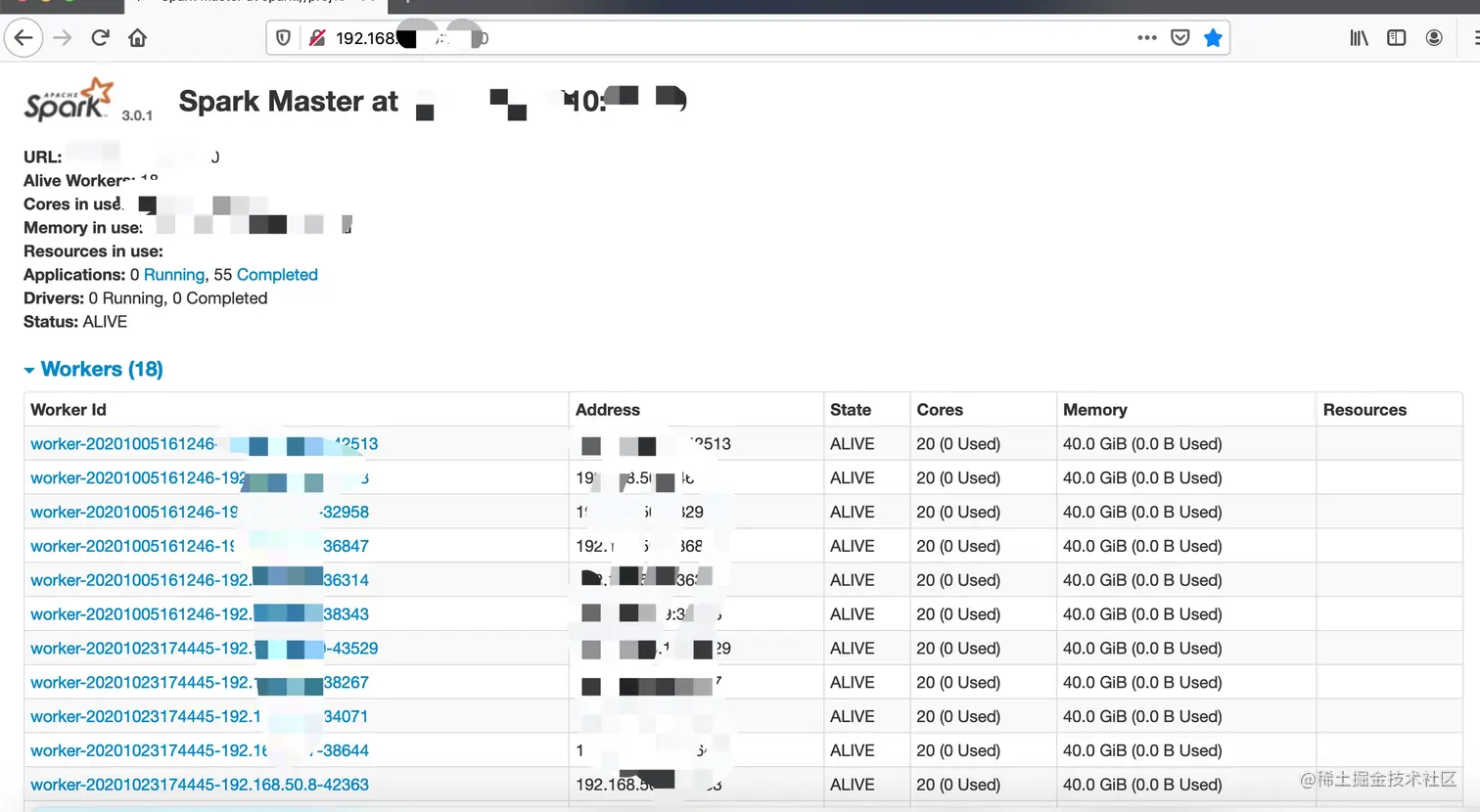Open the worker link ending in -38644
1480x812 pixels.
click(200, 750)
